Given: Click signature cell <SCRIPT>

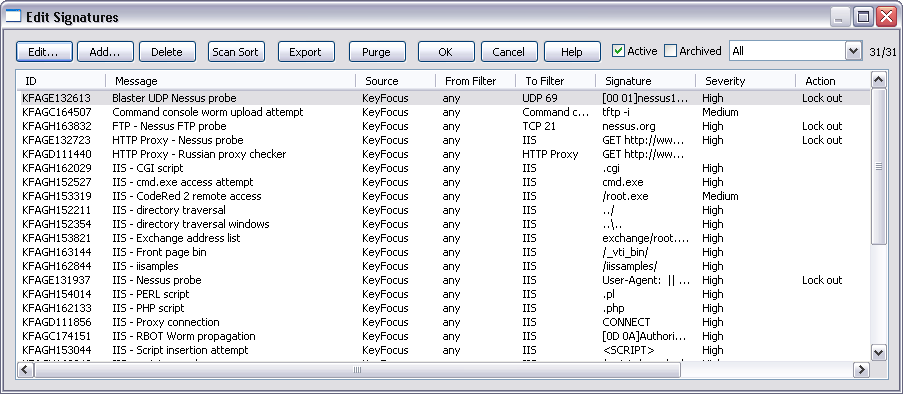Looking at the screenshot, I should tap(628, 350).
